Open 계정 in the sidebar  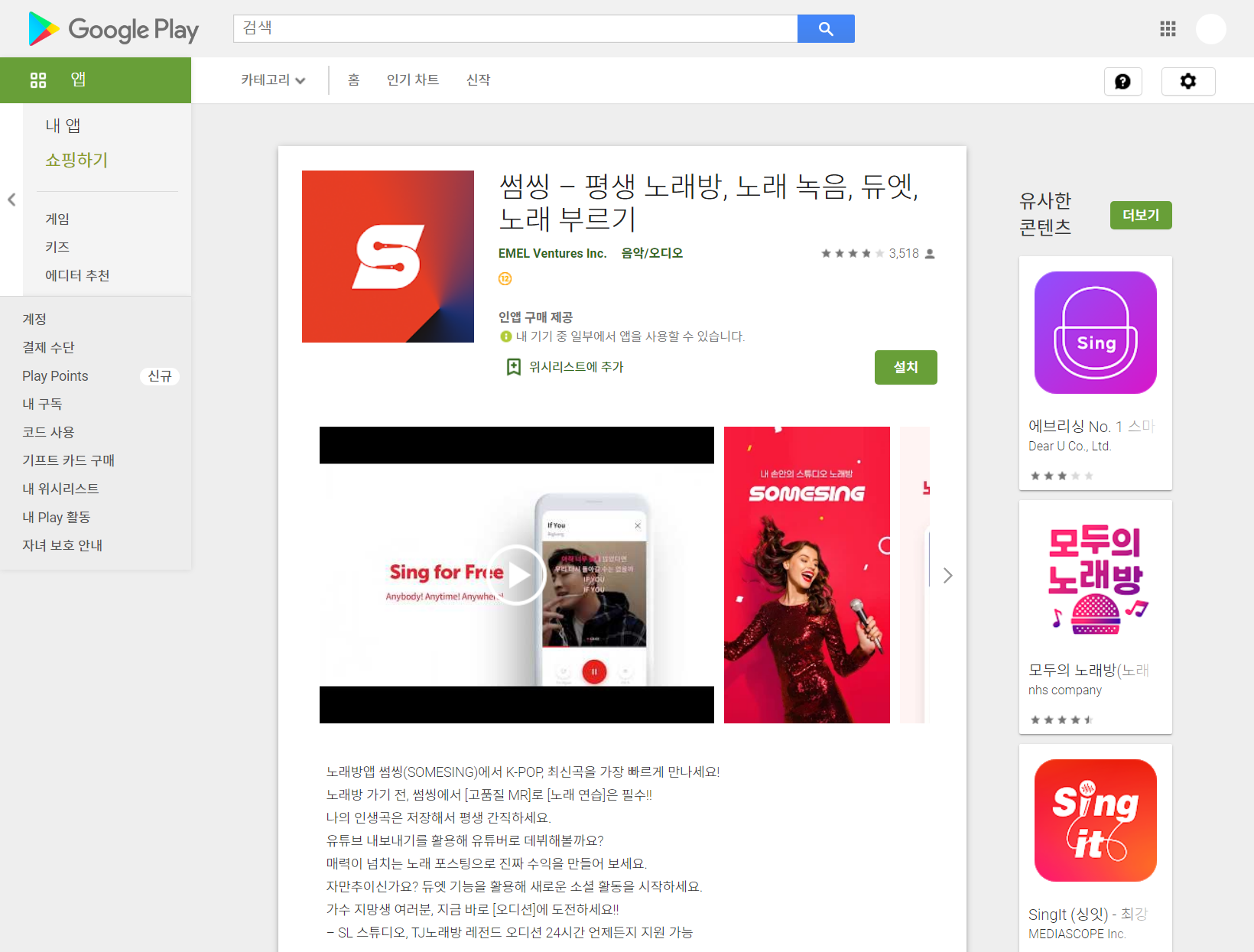click(34, 319)
